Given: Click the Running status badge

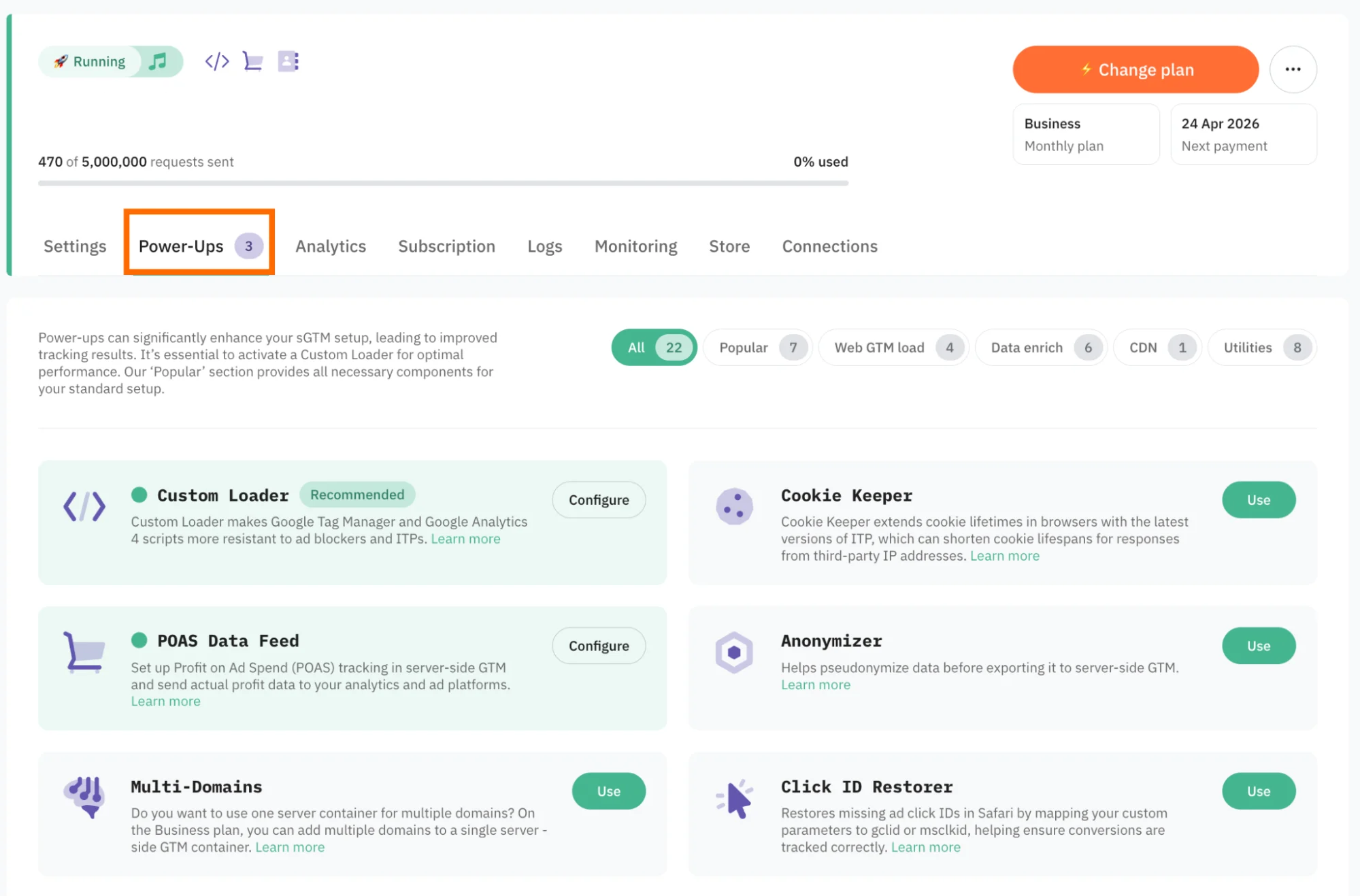Looking at the screenshot, I should pos(90,61).
